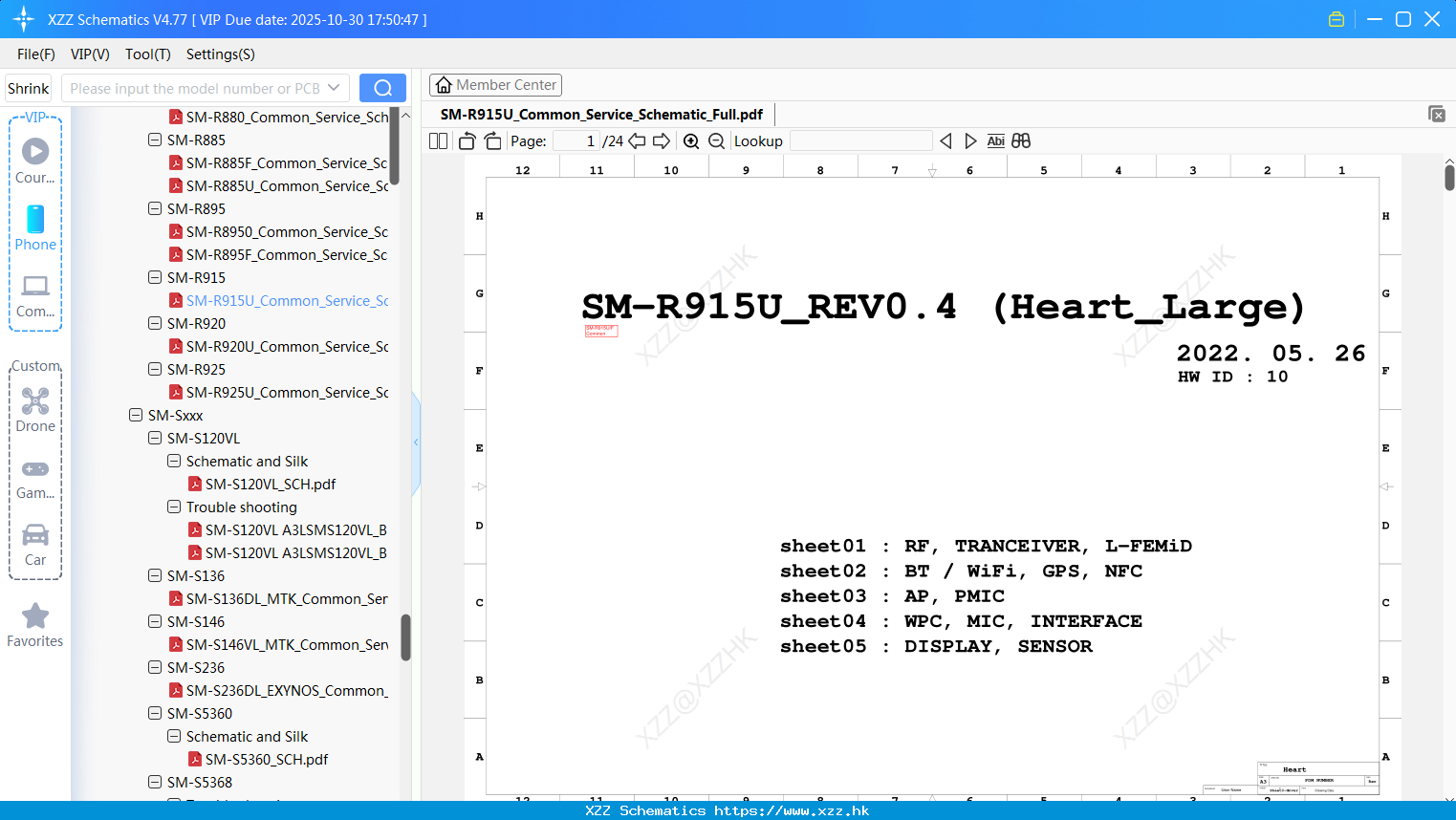This screenshot has width=1456, height=820.
Task: Open SM-R8950_Common_Service file
Action: point(287,231)
